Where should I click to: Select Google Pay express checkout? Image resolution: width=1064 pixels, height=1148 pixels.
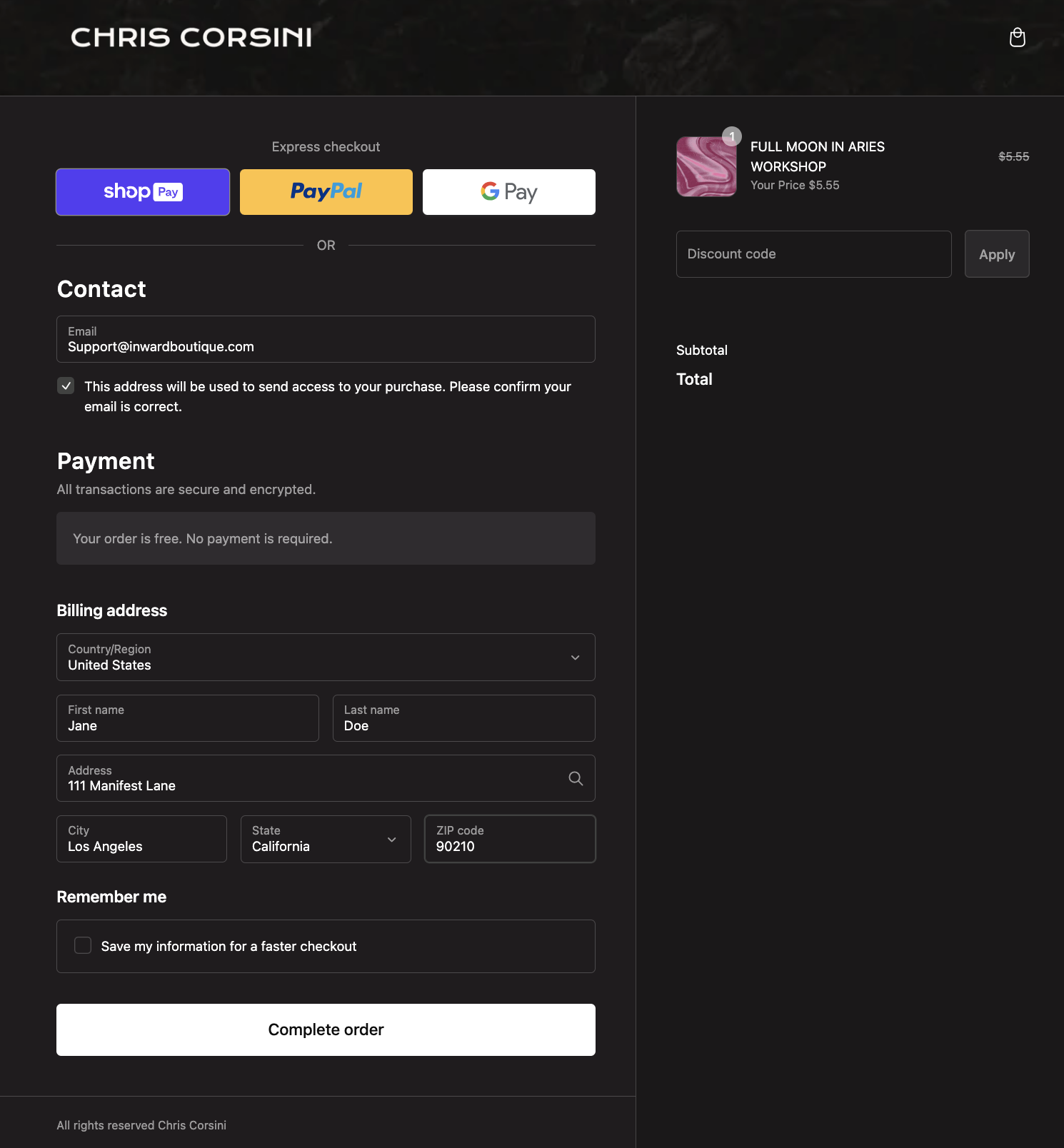tap(509, 192)
